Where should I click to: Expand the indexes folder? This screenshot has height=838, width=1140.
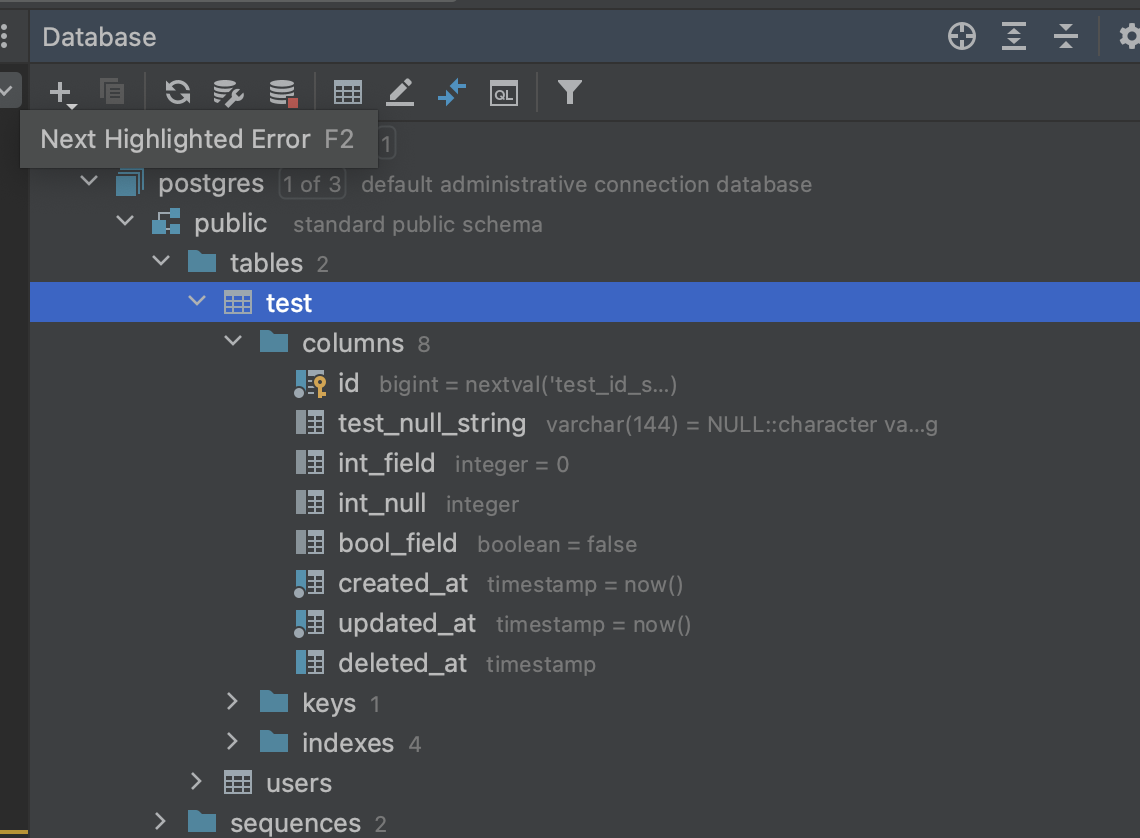click(233, 742)
